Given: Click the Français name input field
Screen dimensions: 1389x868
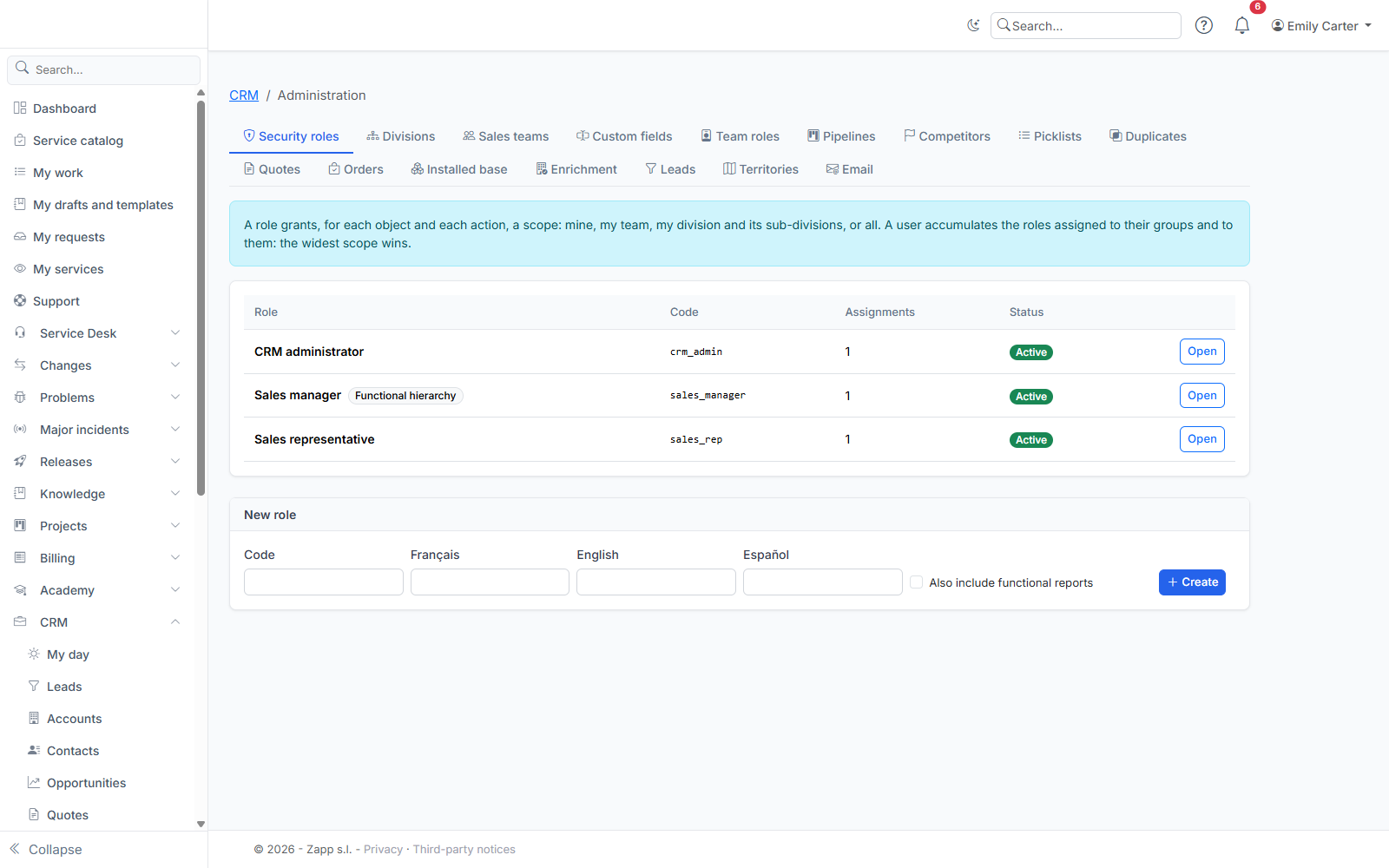Looking at the screenshot, I should pyautogui.click(x=490, y=582).
